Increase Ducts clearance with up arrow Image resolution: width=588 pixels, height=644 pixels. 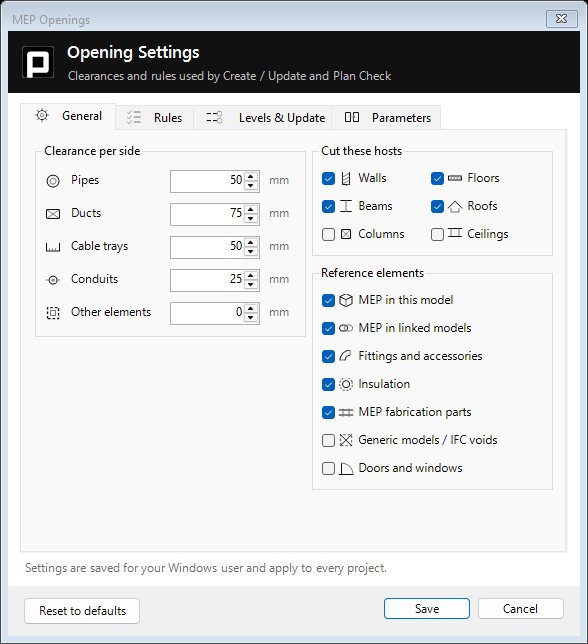click(x=251, y=209)
